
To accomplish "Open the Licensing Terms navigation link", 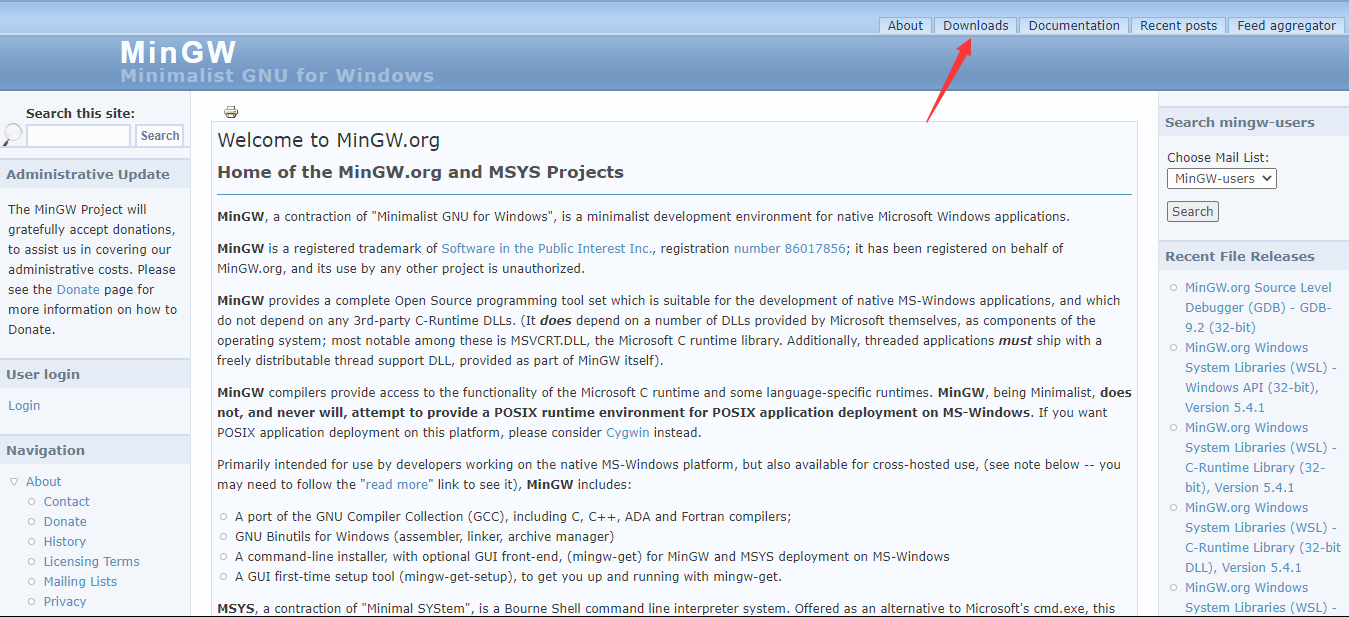I will [x=91, y=561].
